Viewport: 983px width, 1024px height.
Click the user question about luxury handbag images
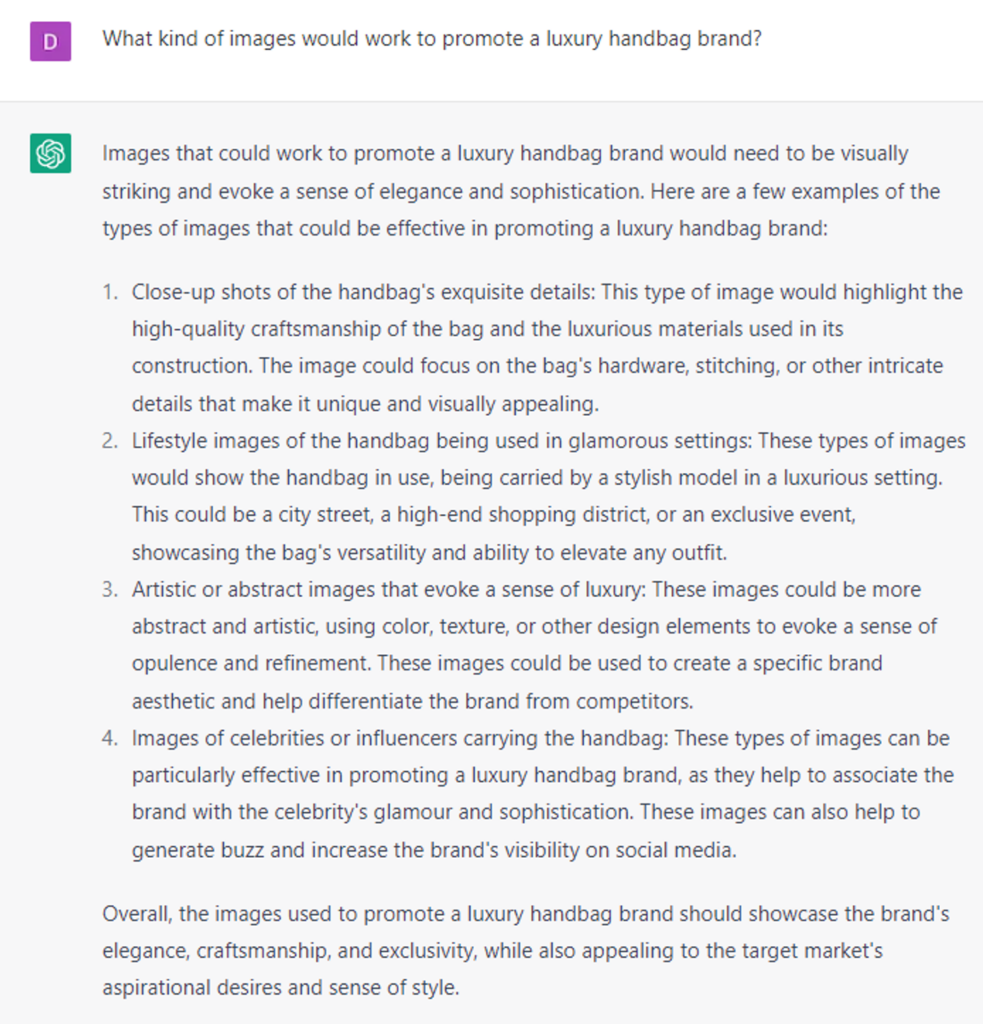[x=426, y=40]
